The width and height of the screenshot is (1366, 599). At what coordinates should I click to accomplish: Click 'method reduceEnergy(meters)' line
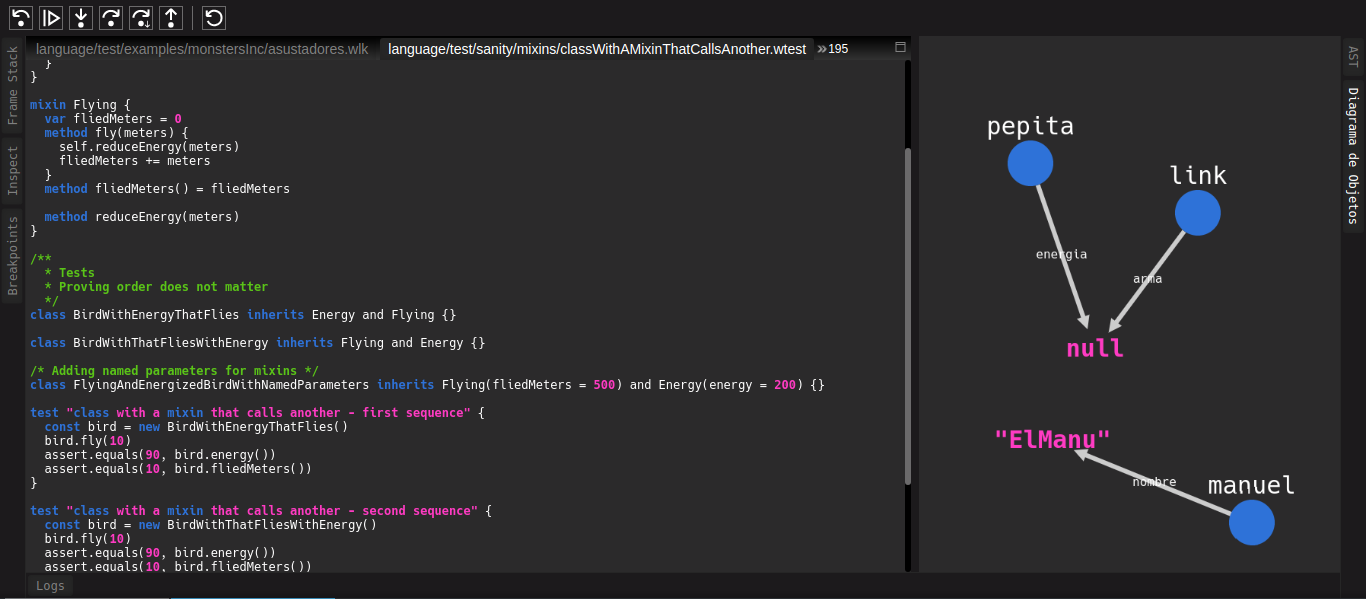point(142,216)
